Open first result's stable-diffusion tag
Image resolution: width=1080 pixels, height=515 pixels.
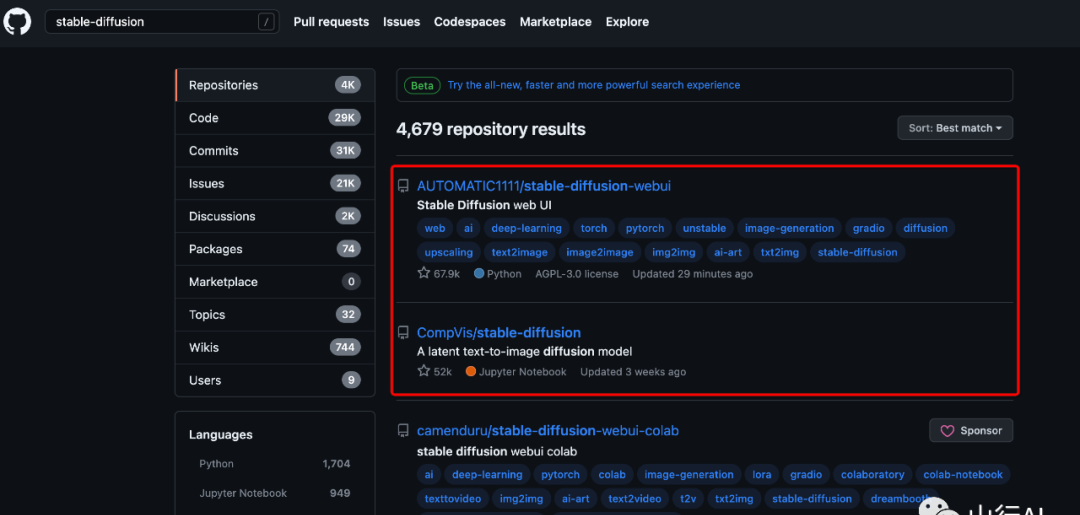[858, 253]
